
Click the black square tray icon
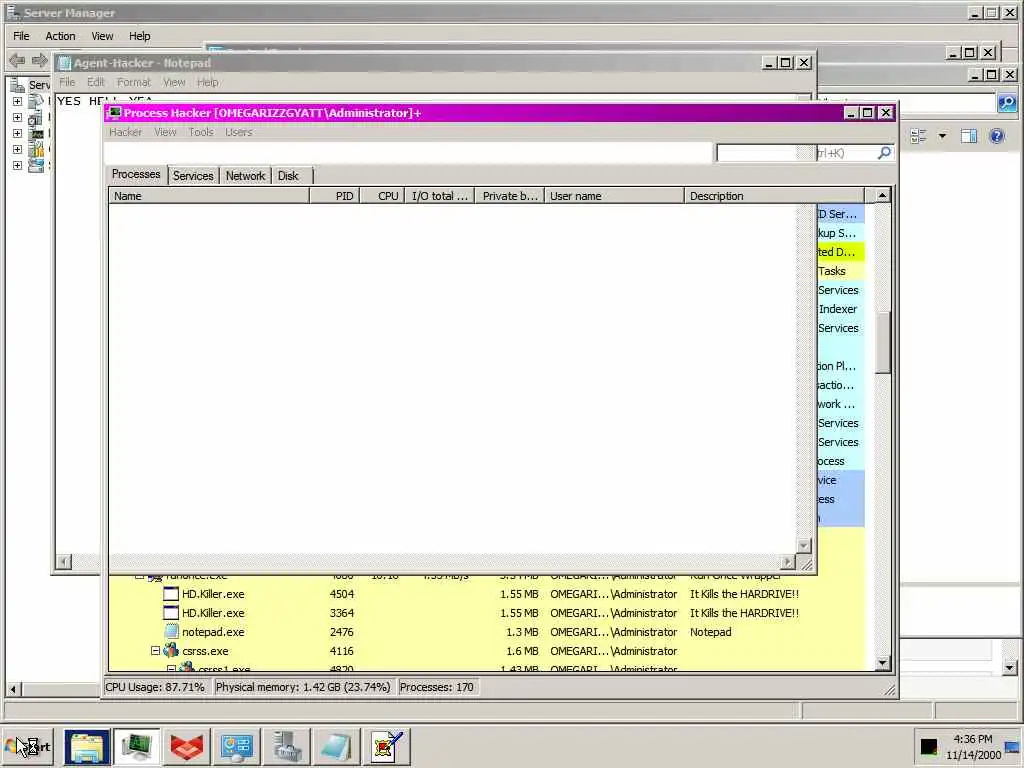(x=929, y=746)
